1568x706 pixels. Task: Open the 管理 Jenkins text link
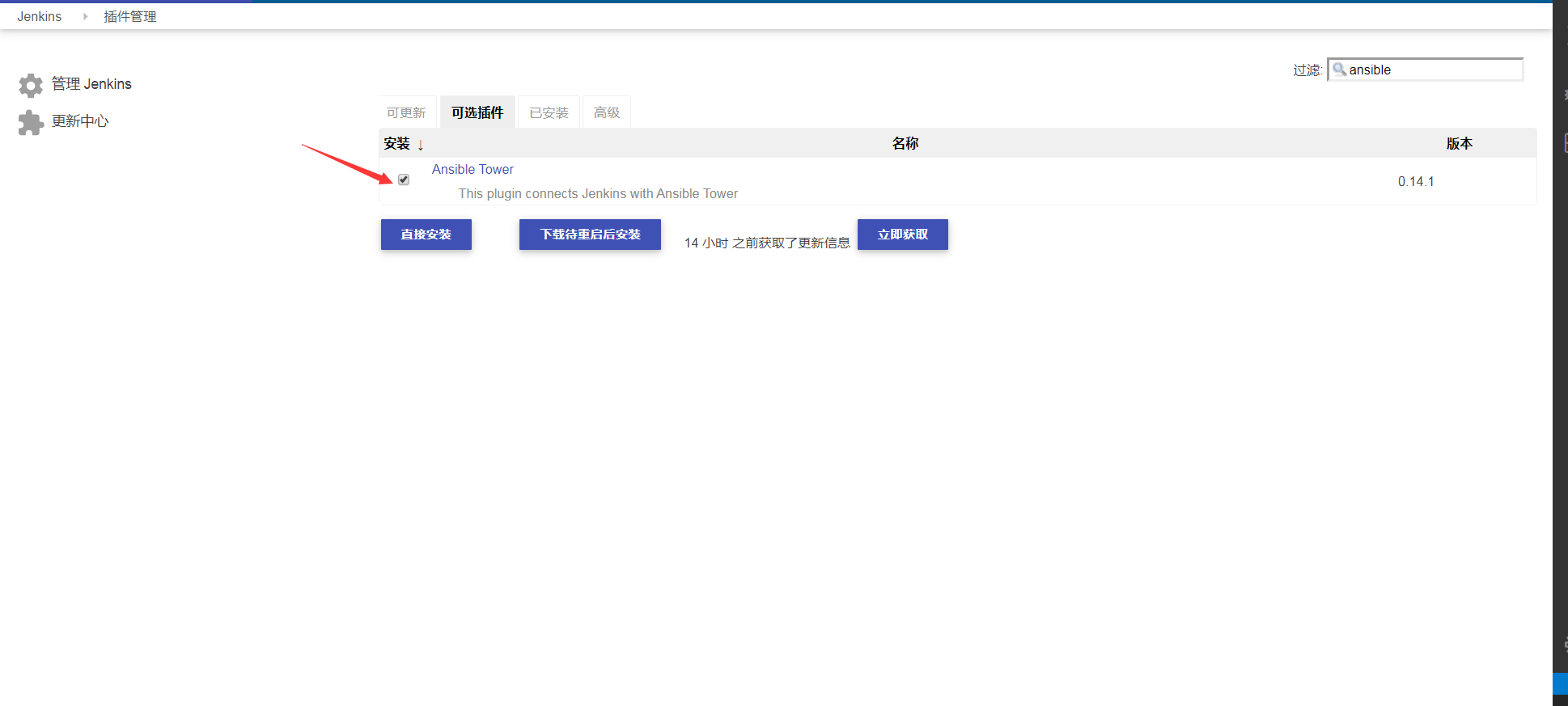[x=91, y=84]
